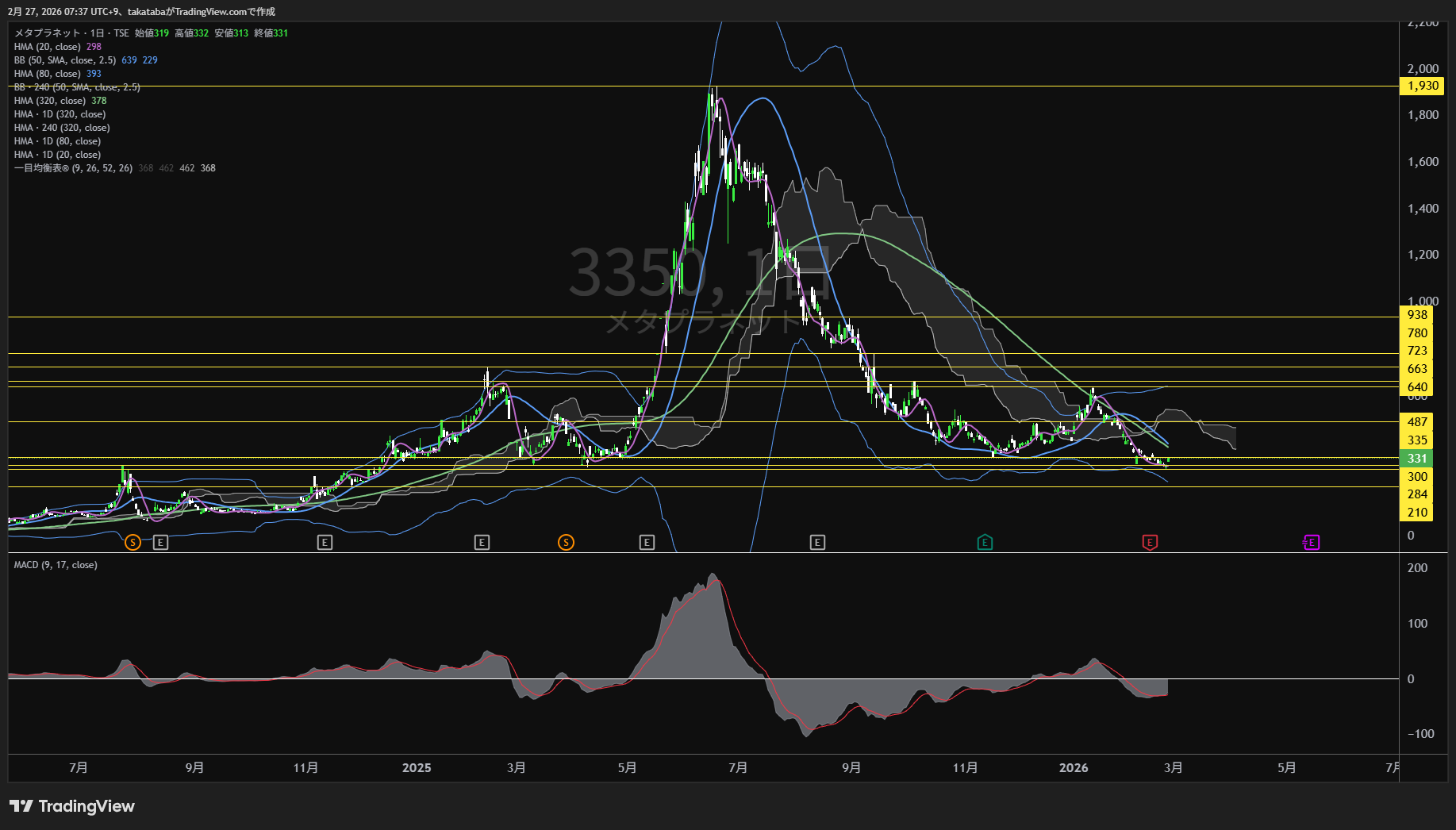
Task: Click the orange S marker near August 2024
Action: [x=133, y=543]
